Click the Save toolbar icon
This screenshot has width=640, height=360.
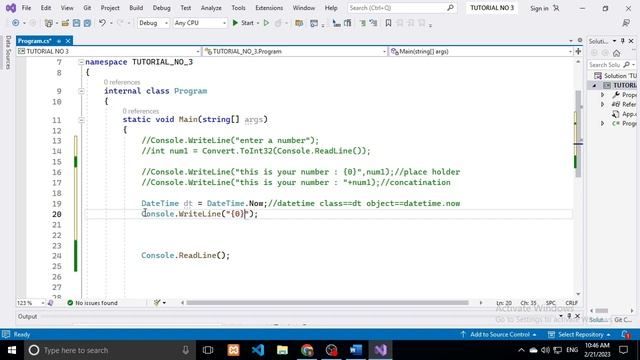coord(76,23)
